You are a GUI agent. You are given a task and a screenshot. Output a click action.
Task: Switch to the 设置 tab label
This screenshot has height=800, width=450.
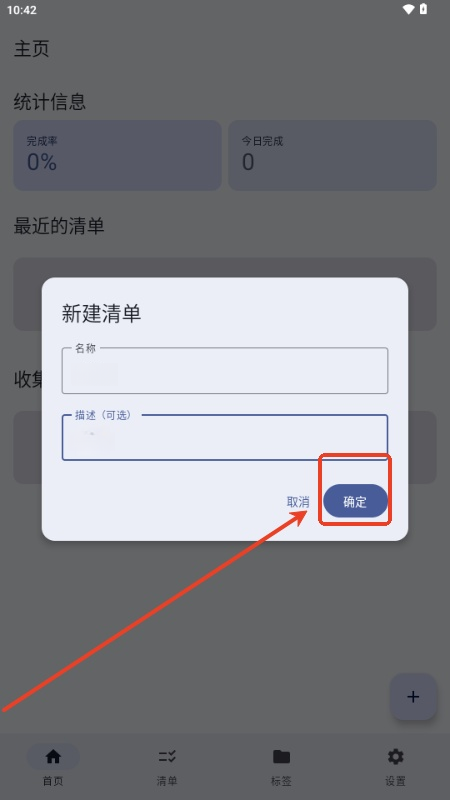(x=395, y=781)
